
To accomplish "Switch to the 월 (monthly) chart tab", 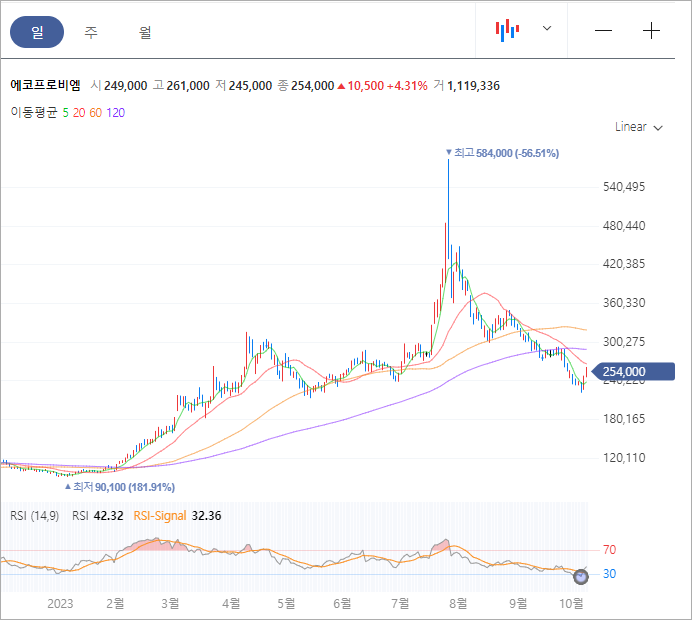I will (145, 32).
